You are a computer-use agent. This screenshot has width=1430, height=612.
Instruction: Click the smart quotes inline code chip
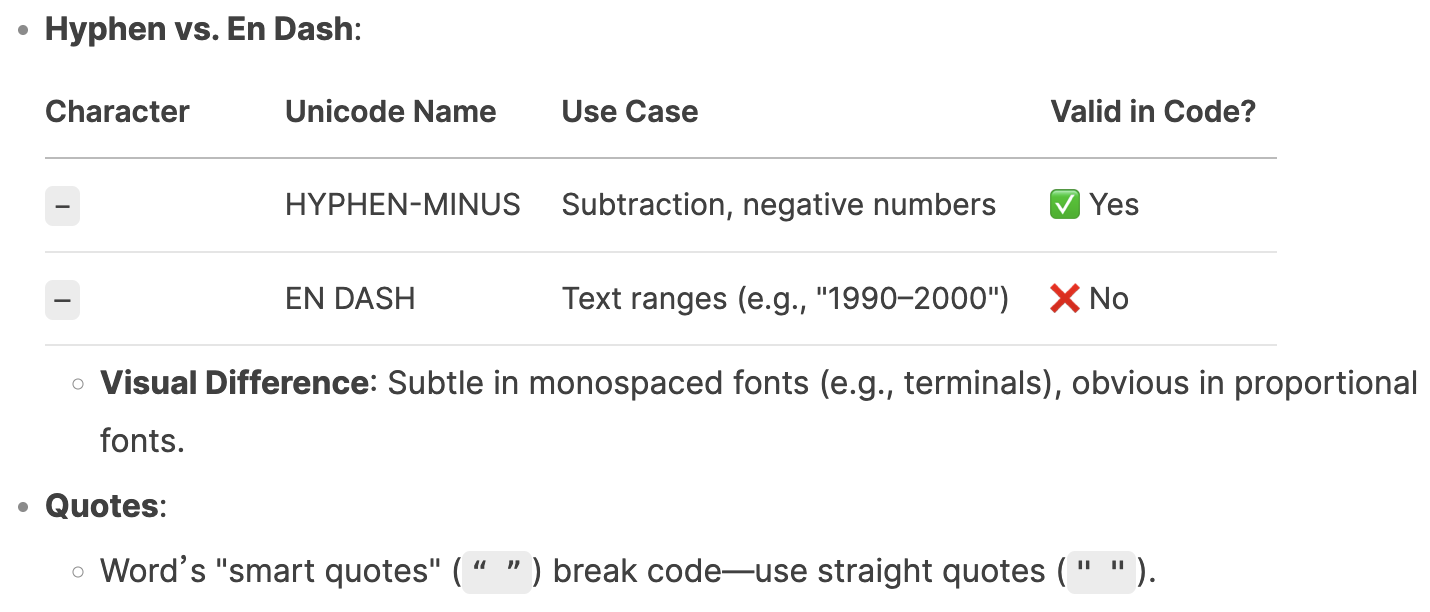coord(498,572)
